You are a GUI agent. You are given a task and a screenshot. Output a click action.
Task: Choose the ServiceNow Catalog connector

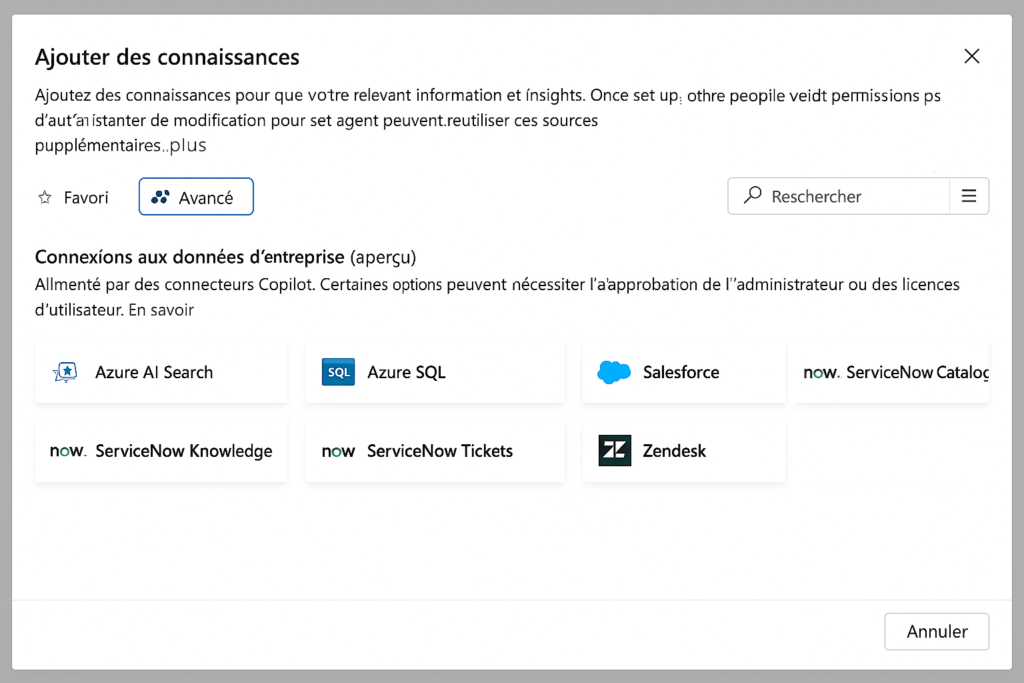coord(891,372)
